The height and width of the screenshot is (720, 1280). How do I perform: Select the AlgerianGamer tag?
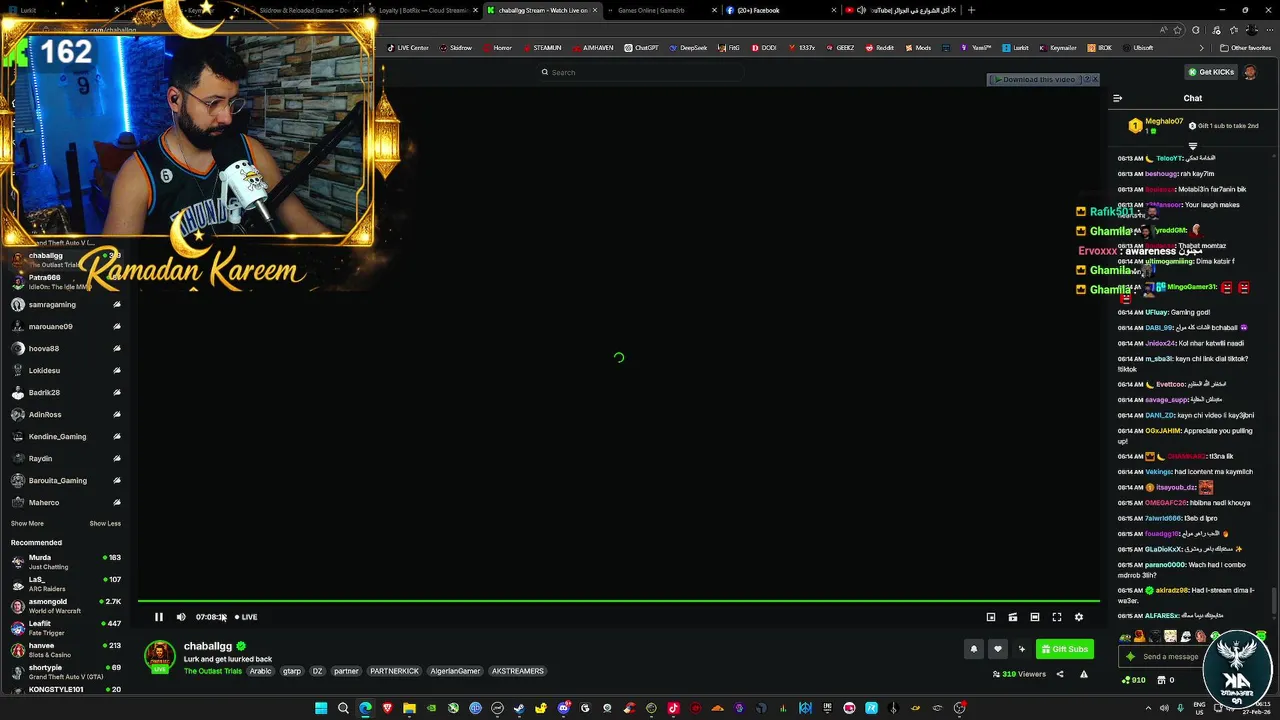tap(455, 671)
